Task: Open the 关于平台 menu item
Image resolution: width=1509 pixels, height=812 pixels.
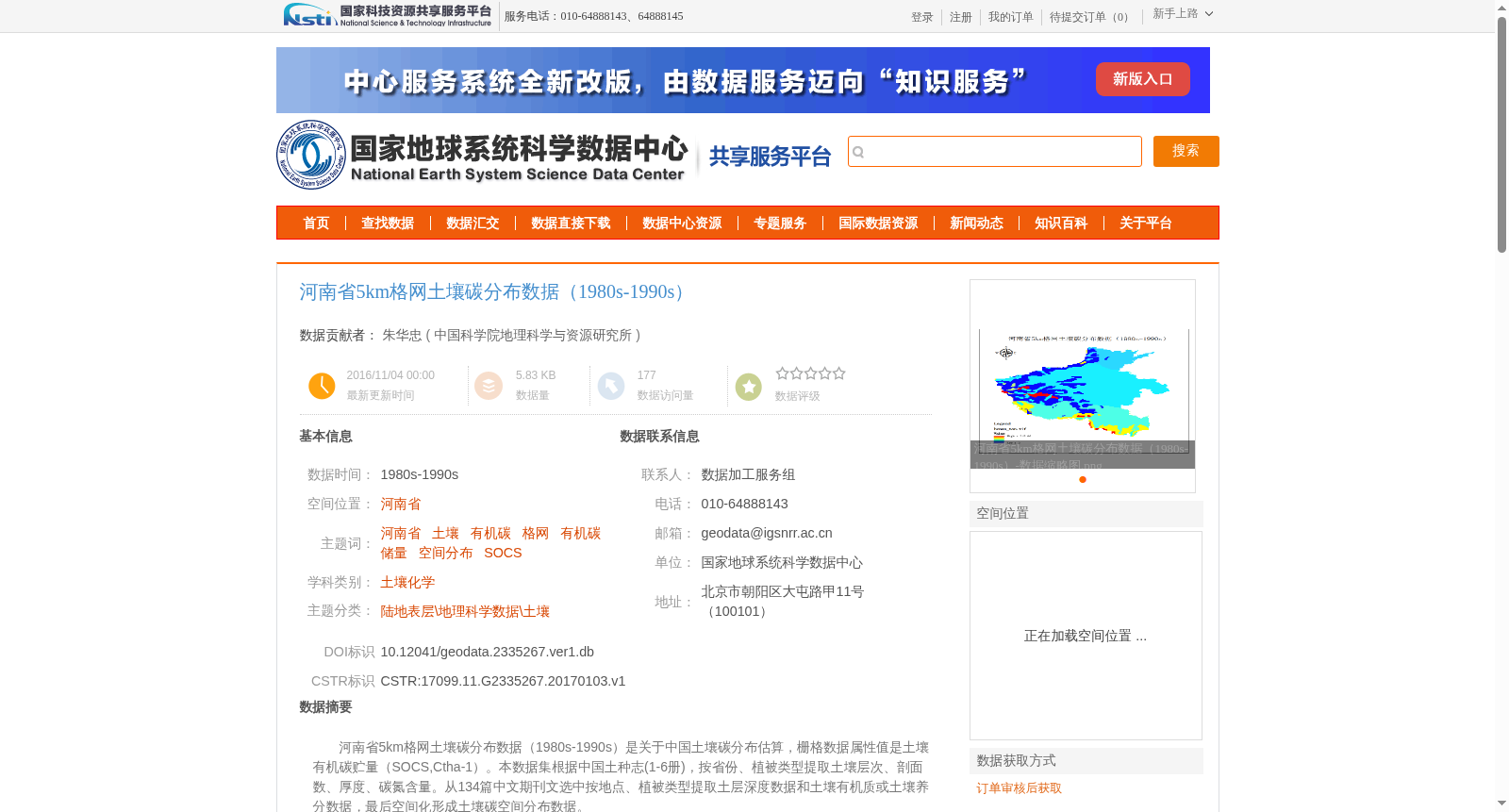Action: 1146,224
